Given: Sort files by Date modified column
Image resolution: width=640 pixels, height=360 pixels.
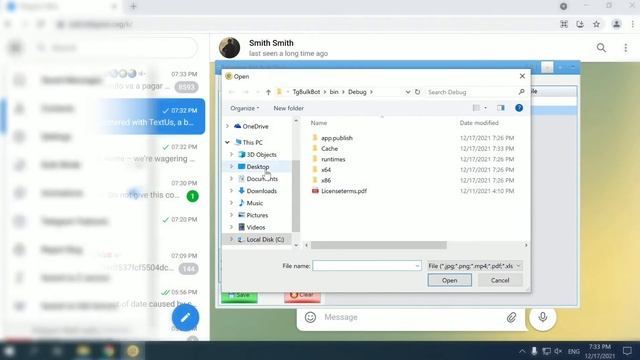Looking at the screenshot, I should tap(479, 123).
